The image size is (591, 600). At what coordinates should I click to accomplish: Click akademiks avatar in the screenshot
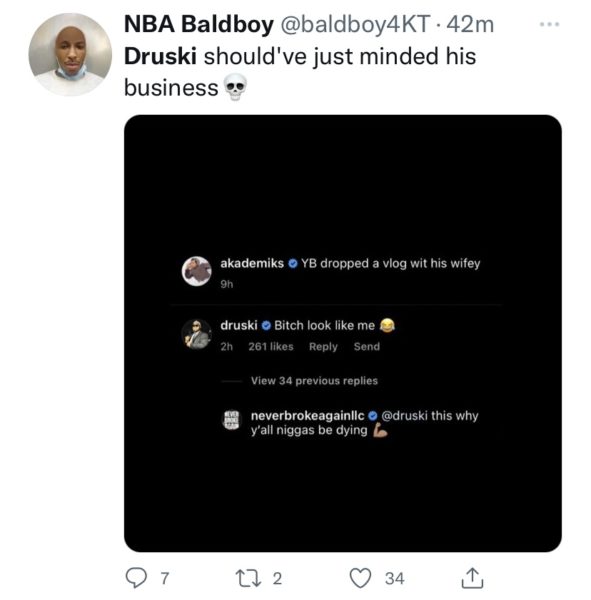pyautogui.click(x=196, y=271)
